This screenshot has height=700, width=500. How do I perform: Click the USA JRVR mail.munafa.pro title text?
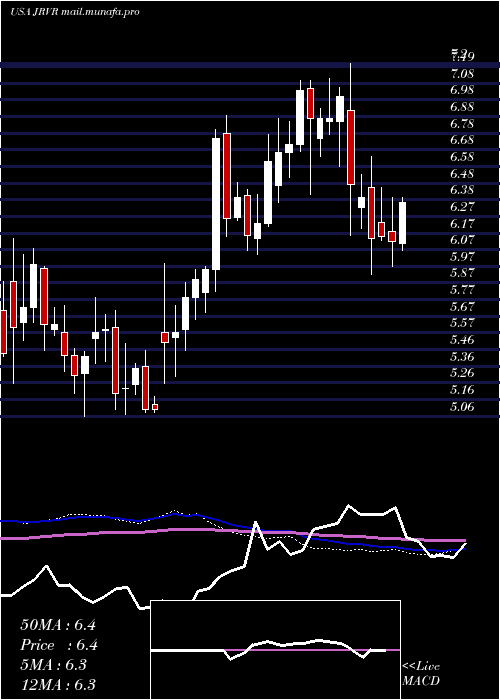tap(75, 12)
